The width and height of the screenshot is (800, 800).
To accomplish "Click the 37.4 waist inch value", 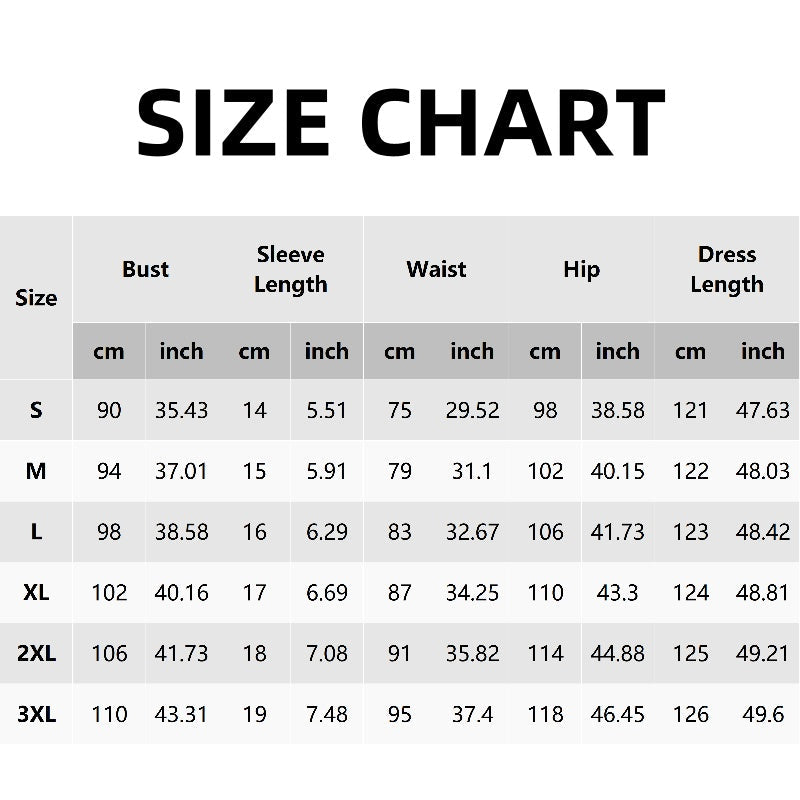I will pos(472,715).
